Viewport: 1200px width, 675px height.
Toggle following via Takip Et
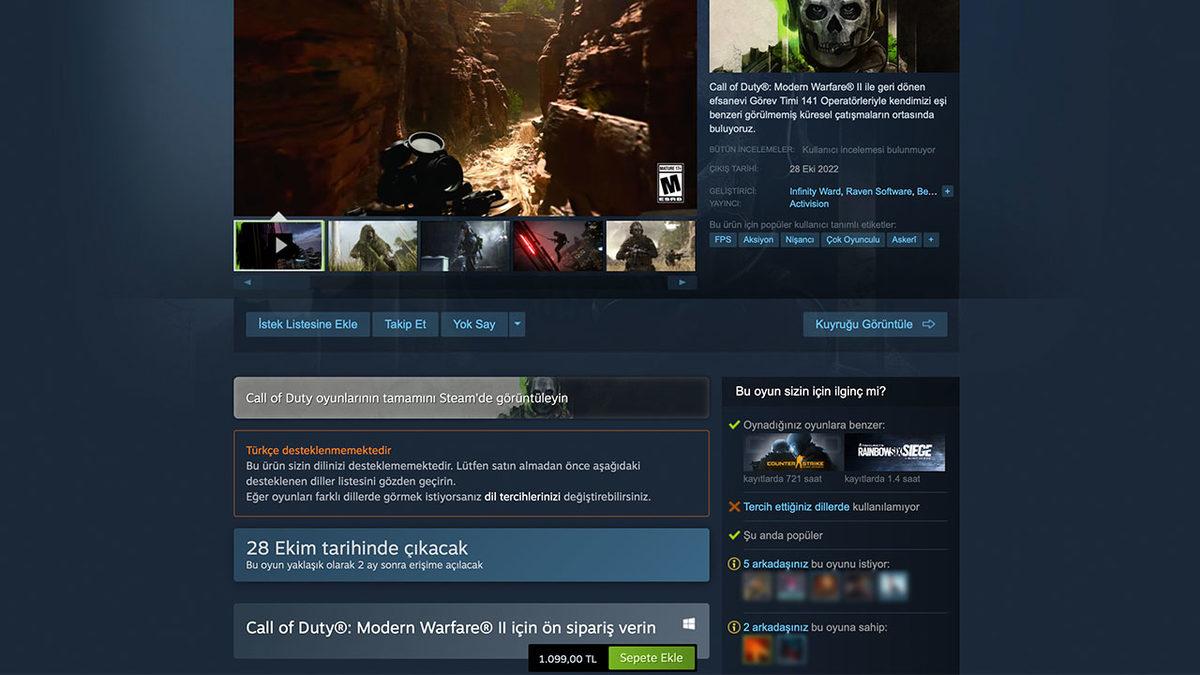(405, 323)
